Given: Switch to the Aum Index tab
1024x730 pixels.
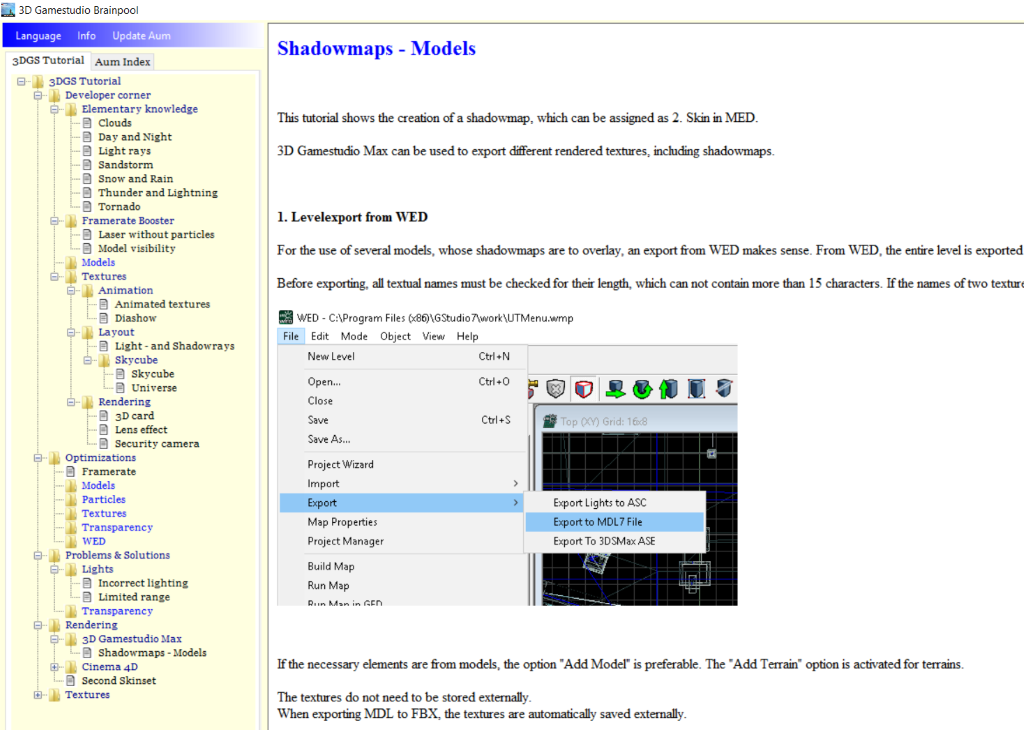Looking at the screenshot, I should pyautogui.click(x=123, y=61).
